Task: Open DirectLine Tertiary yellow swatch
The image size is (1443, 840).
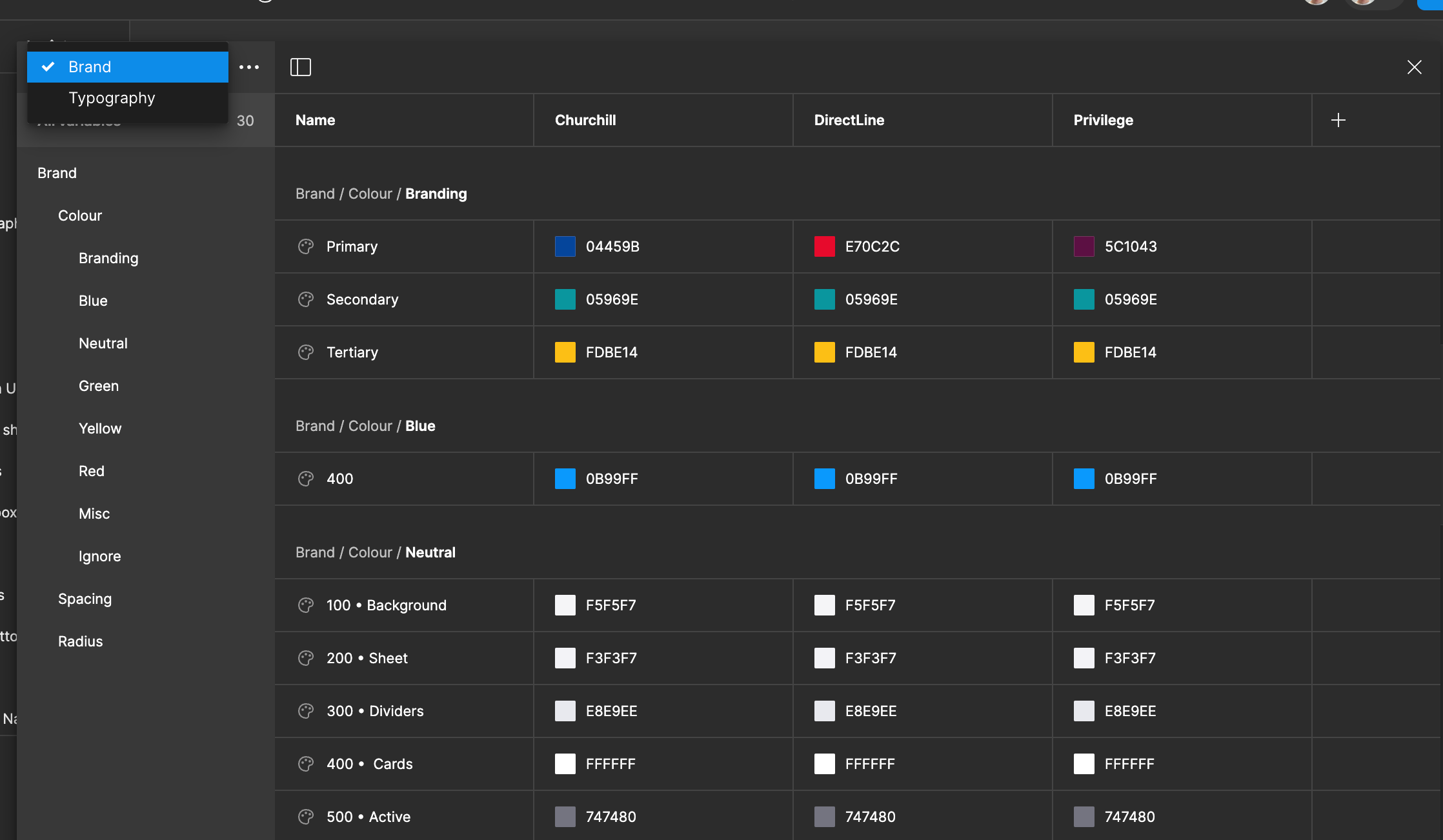Action: tap(825, 352)
